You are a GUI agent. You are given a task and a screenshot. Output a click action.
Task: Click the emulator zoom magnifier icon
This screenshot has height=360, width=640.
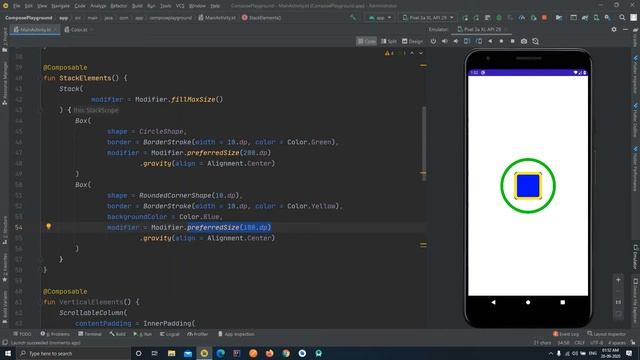click(x=536, y=41)
